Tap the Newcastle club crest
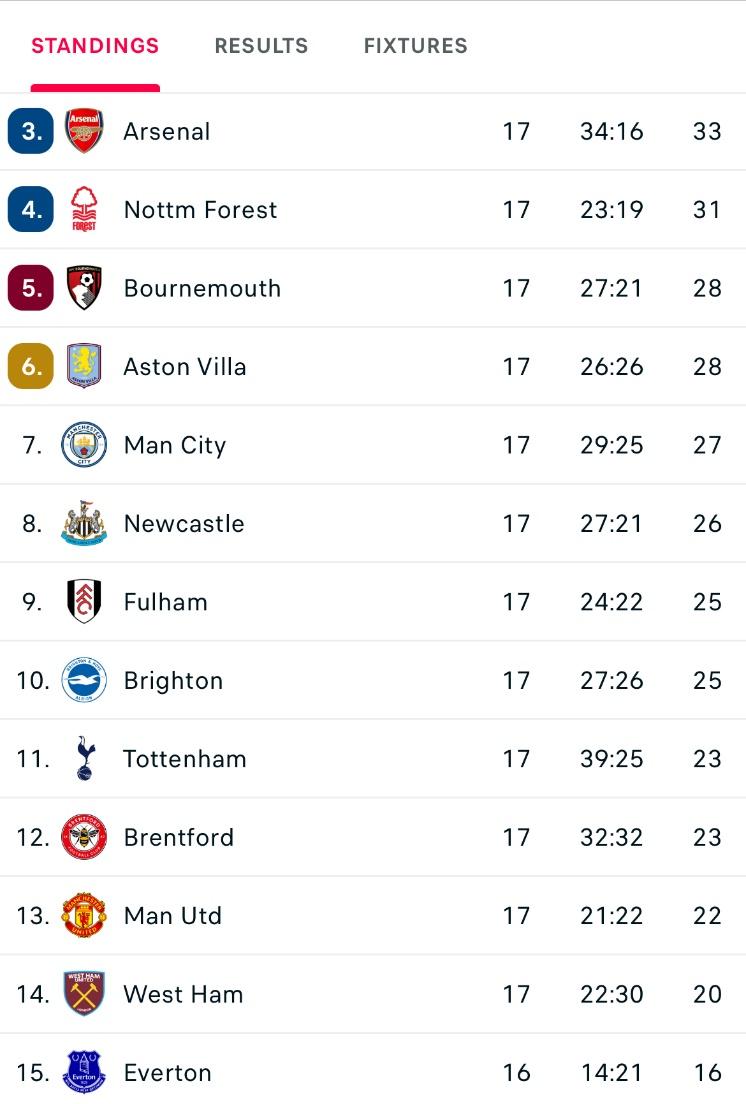746x1104 pixels. [x=84, y=523]
